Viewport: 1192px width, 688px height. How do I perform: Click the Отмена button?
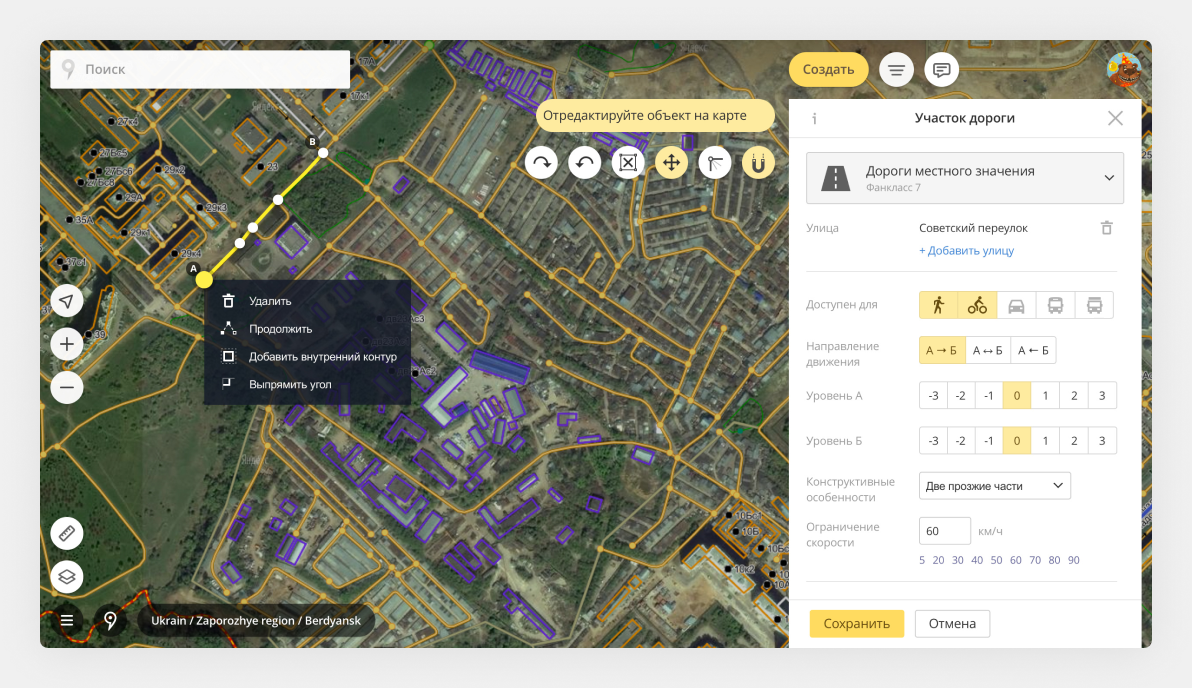(x=952, y=623)
